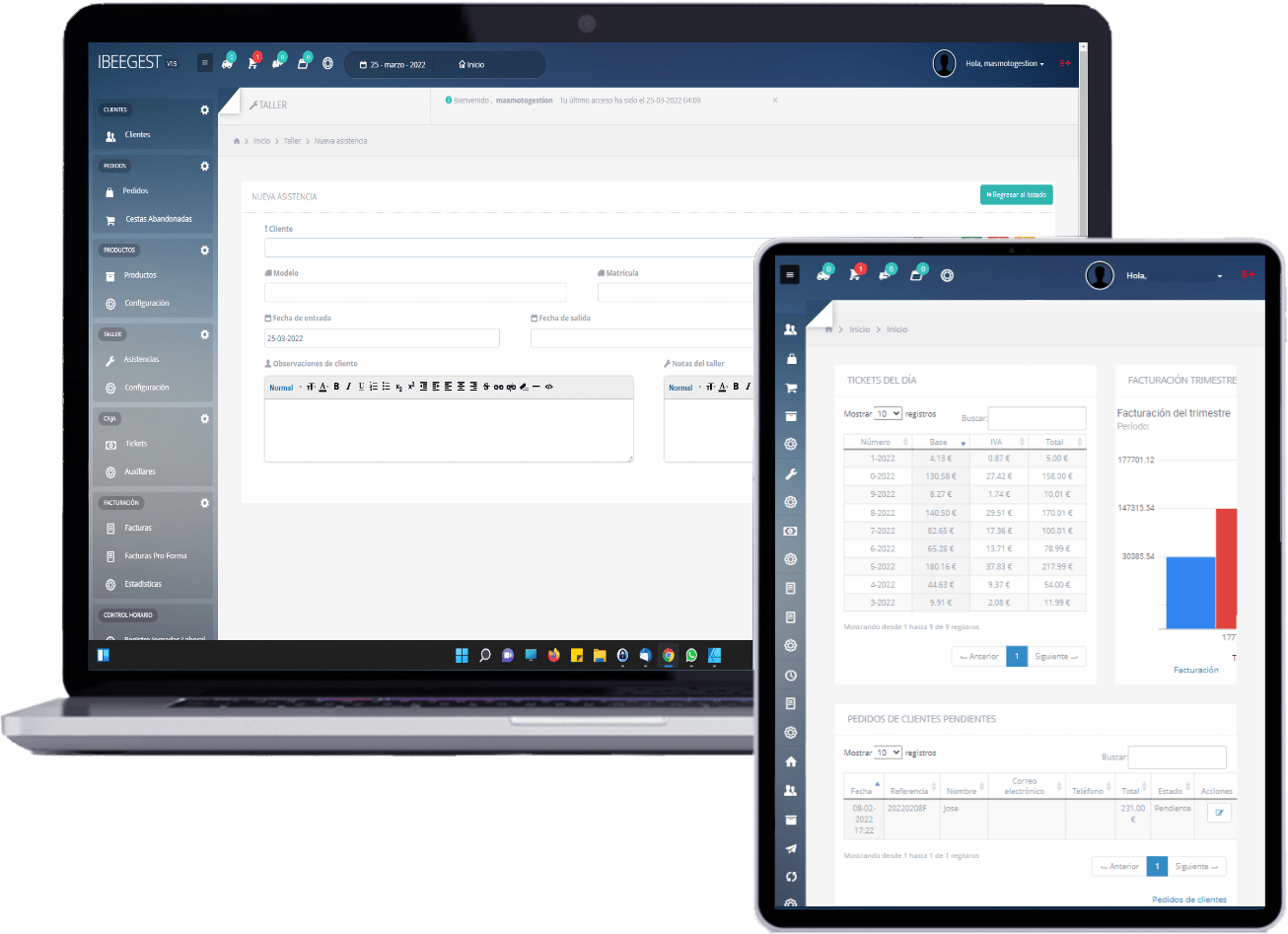Open File Explorer from the taskbar
Image resolution: width=1288 pixels, height=934 pixels.
pos(600,655)
